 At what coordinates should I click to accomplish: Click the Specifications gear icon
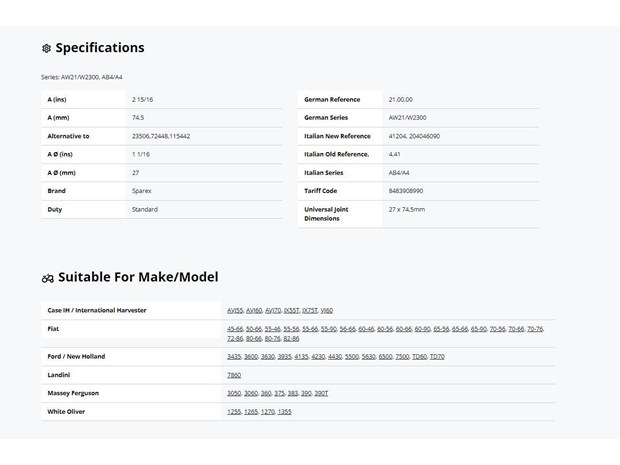click(x=46, y=48)
